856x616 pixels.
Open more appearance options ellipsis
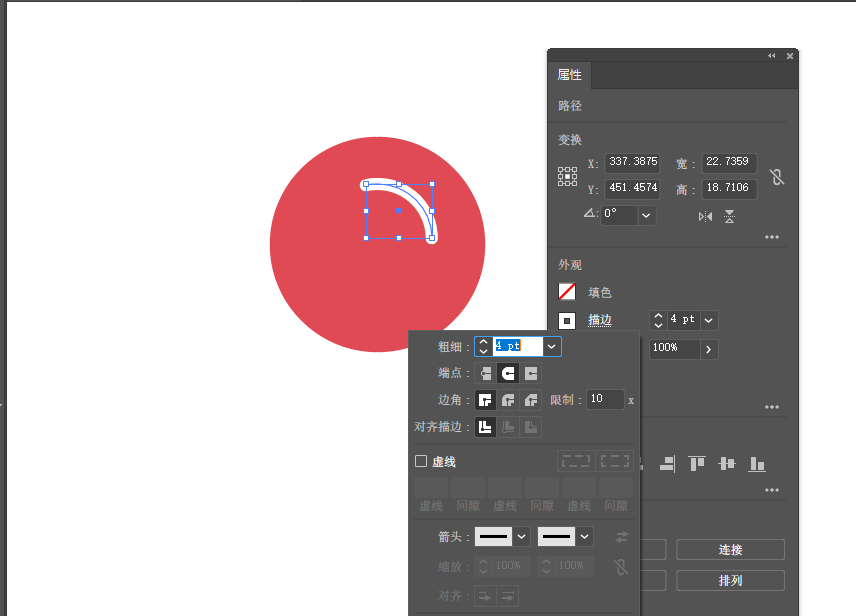pyautogui.click(x=772, y=407)
